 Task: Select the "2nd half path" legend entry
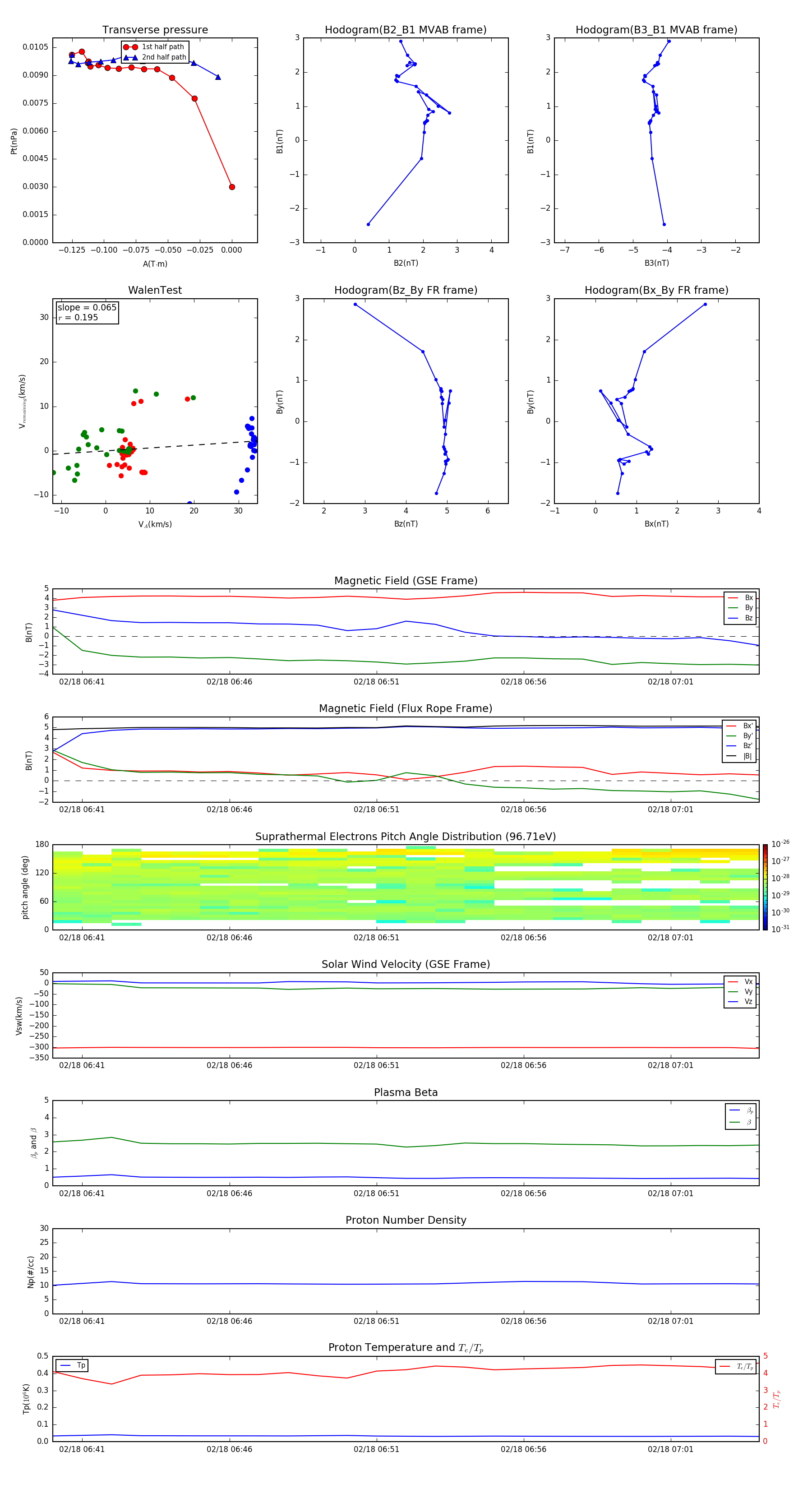coord(154,57)
